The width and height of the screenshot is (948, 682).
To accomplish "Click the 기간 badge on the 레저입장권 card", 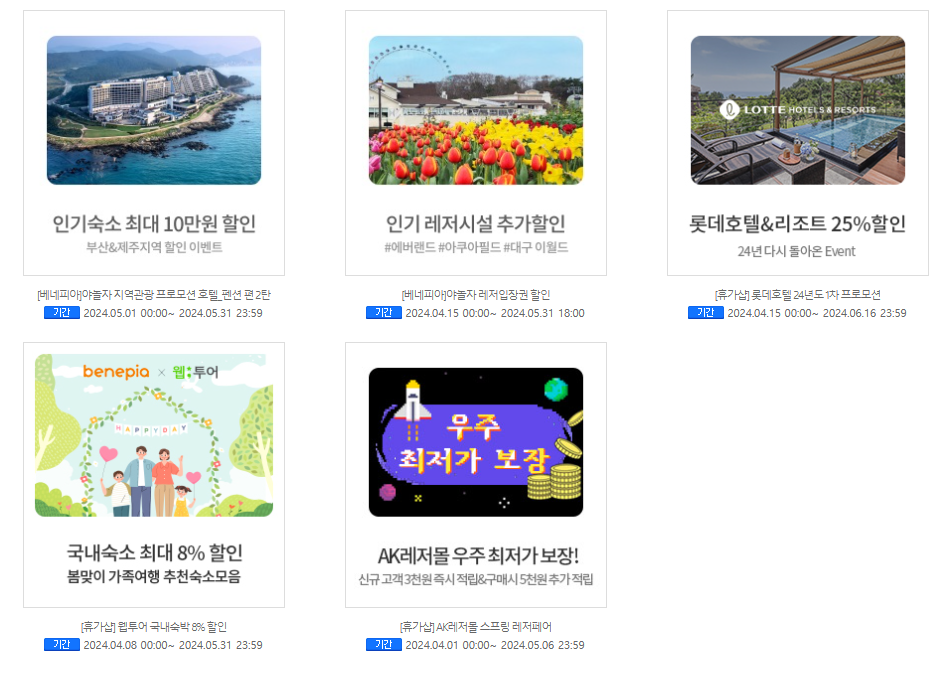I will click(x=382, y=310).
